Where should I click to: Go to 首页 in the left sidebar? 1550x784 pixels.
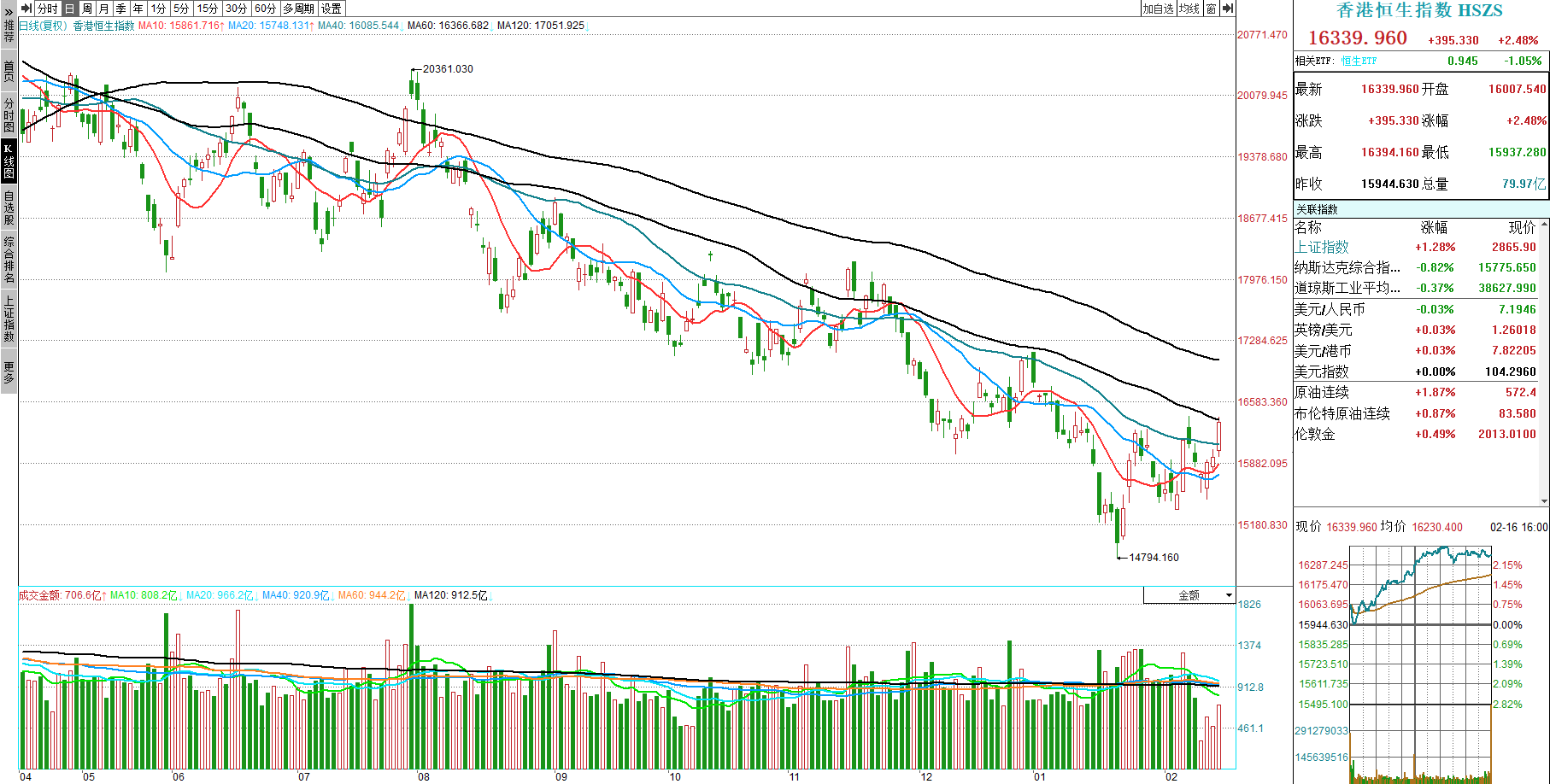pyautogui.click(x=9, y=71)
